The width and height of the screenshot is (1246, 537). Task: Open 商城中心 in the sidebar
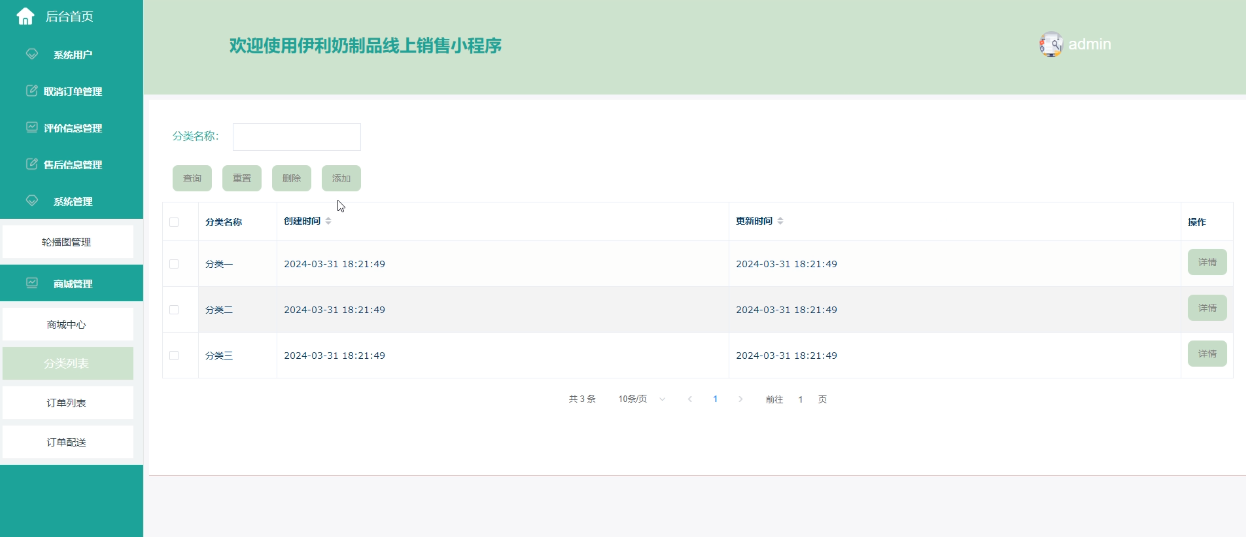point(67,324)
